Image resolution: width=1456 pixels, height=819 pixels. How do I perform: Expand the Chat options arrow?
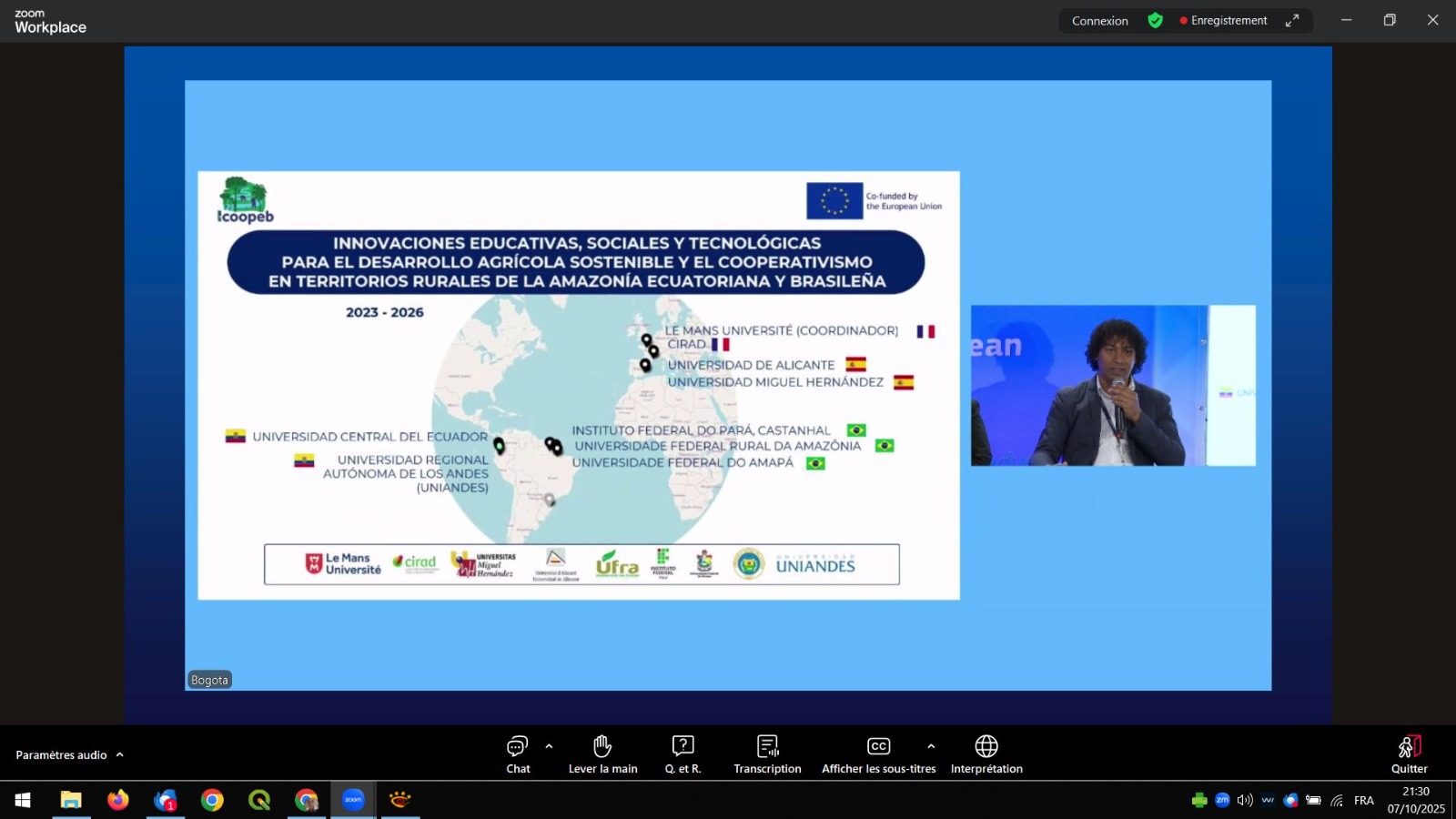pos(549,746)
